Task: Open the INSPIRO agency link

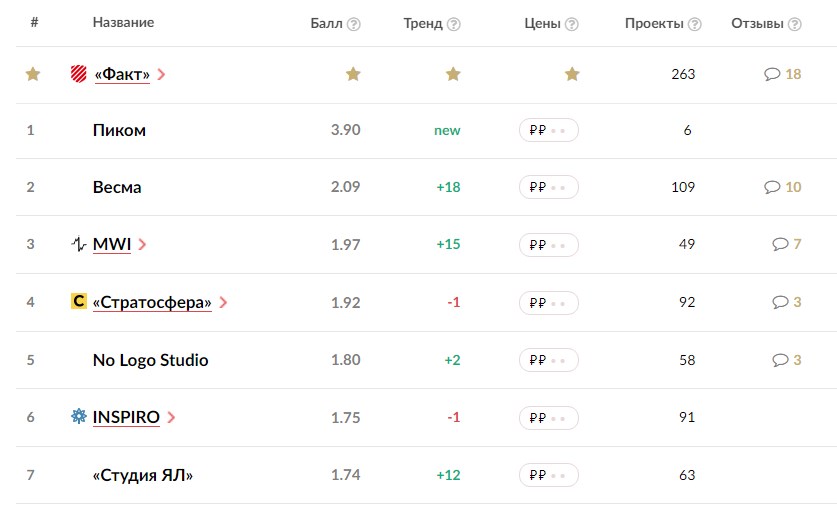Action: coord(126,417)
